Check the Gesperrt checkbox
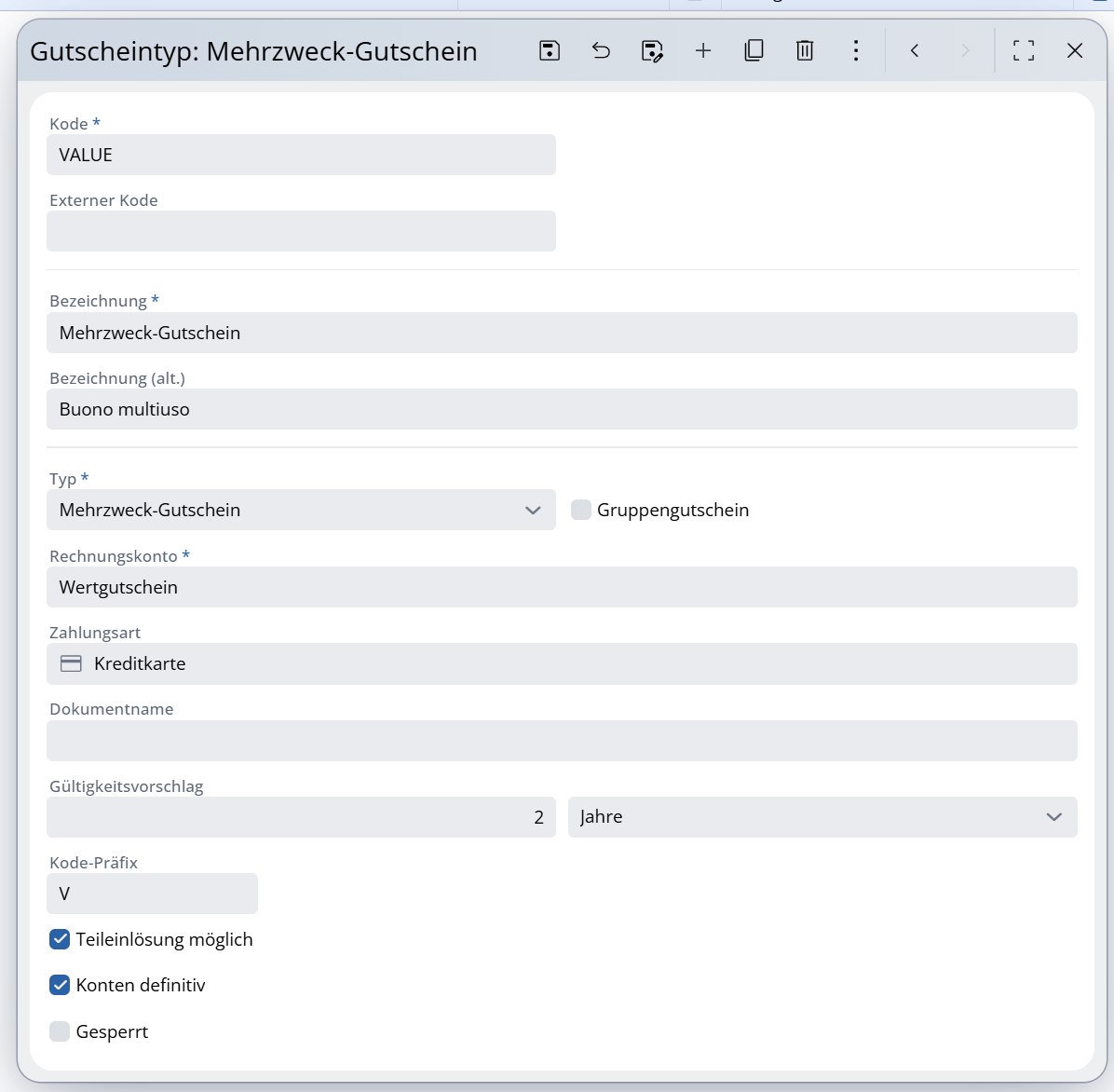The height and width of the screenshot is (1092, 1114). (60, 1031)
